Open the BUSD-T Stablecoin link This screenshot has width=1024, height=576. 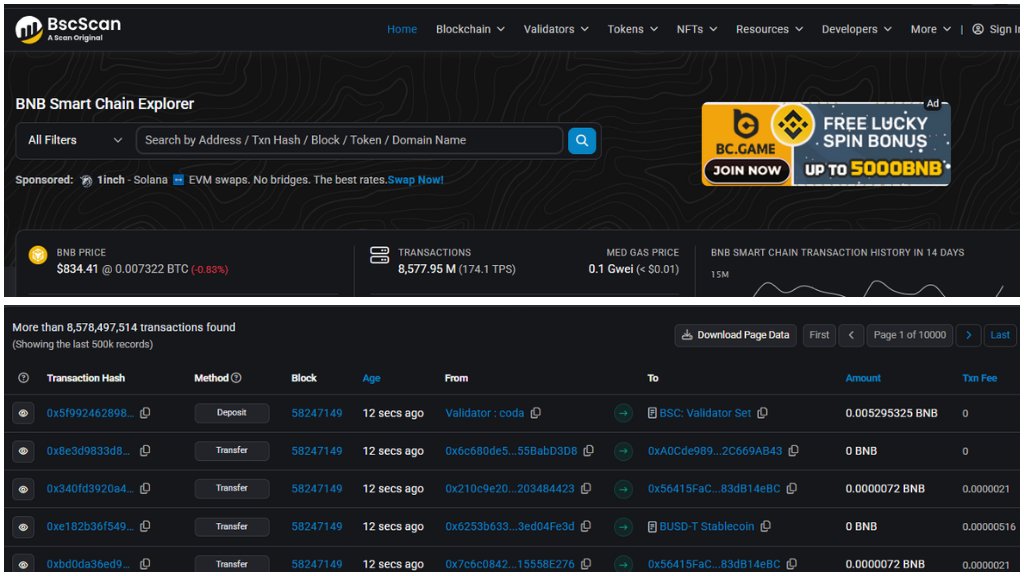pyautogui.click(x=707, y=526)
